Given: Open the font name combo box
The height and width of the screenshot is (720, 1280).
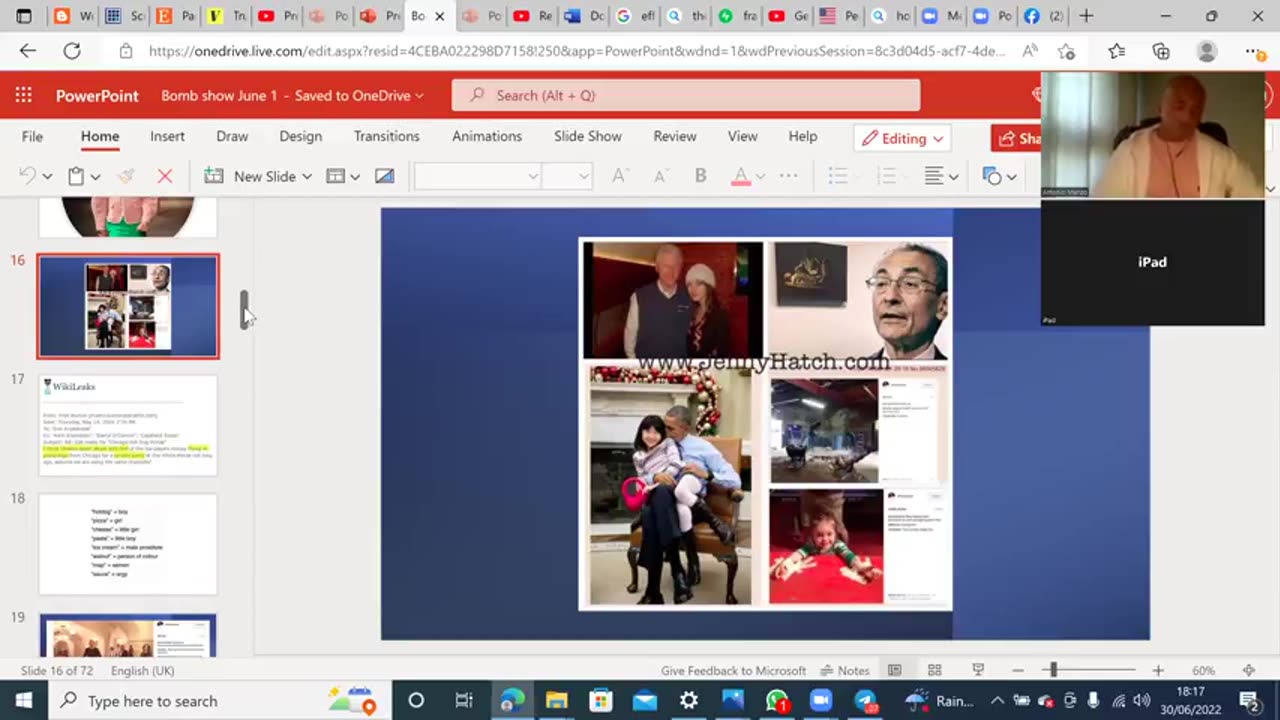Looking at the screenshot, I should pos(478,176).
